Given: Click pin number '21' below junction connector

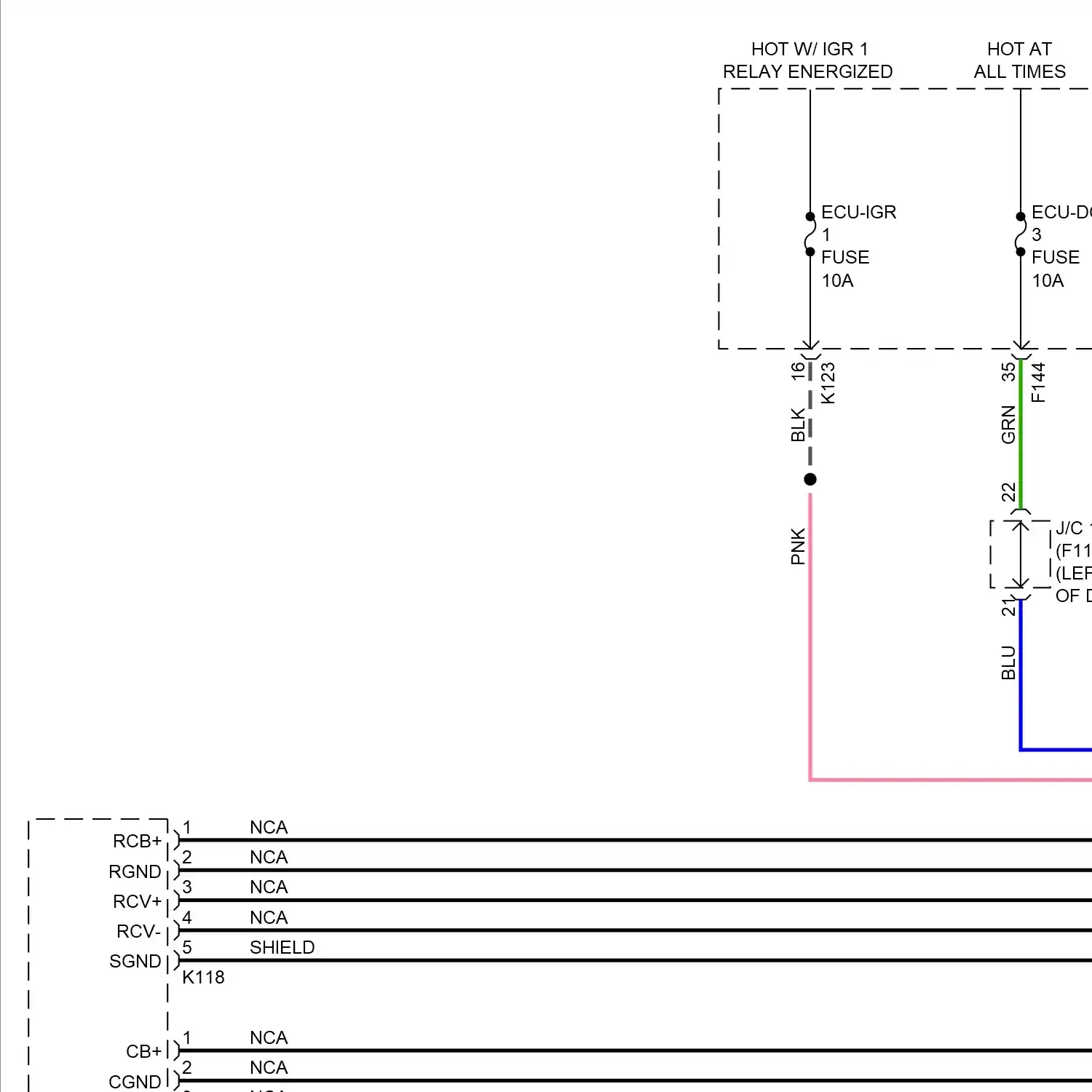Looking at the screenshot, I should [x=1008, y=607].
